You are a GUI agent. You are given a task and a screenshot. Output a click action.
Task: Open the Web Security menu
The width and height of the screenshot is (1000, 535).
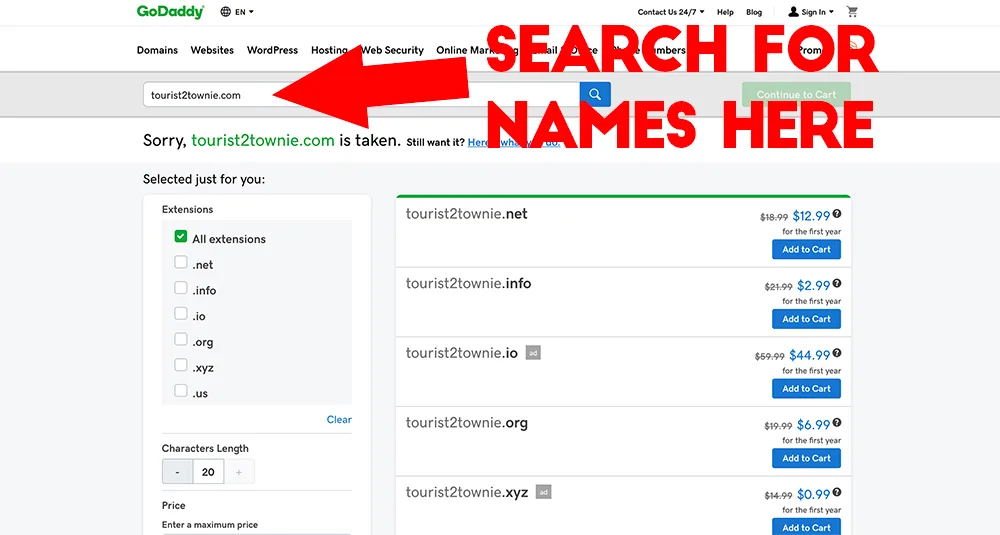point(392,50)
